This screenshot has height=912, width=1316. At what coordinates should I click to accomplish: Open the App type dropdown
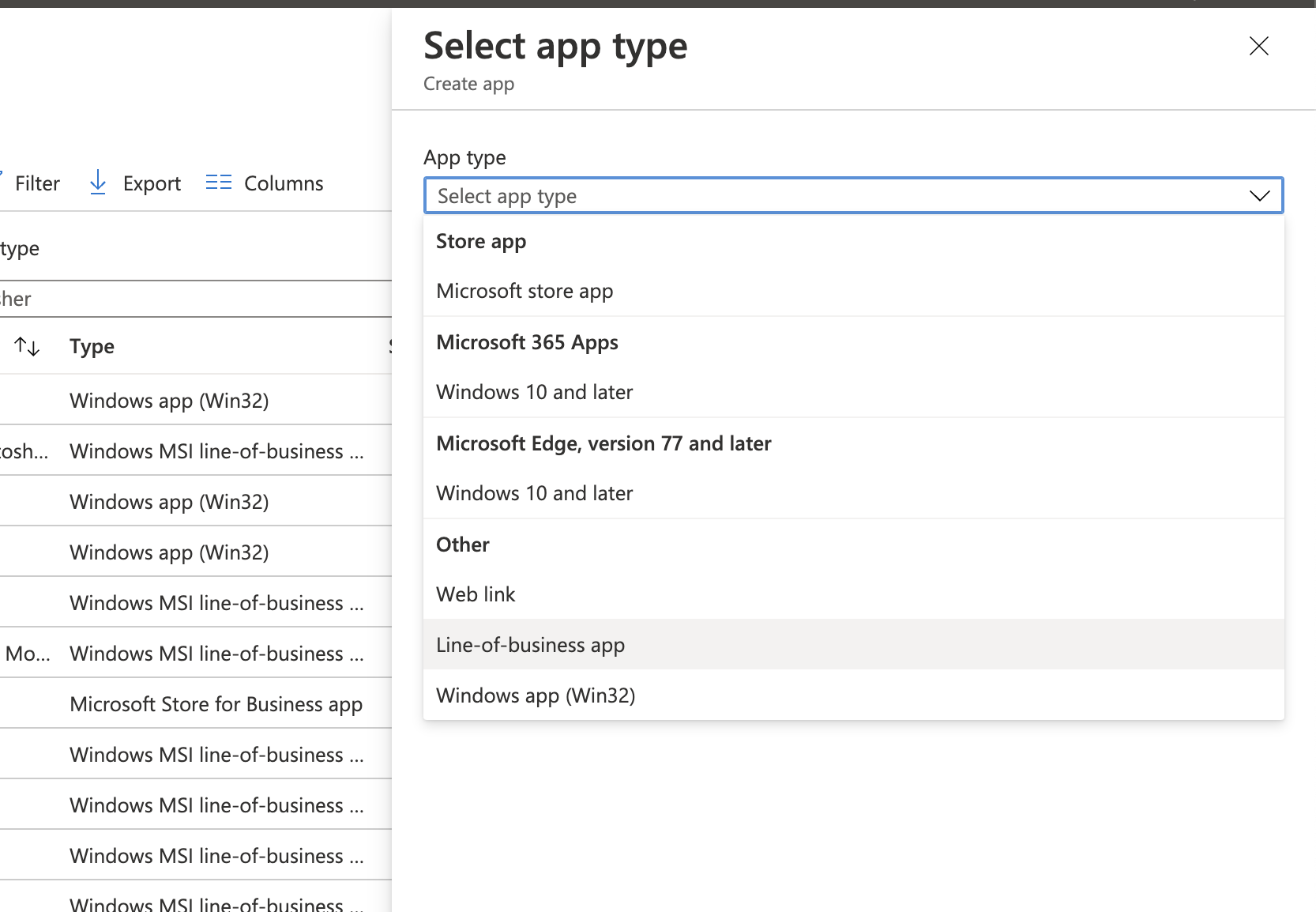pos(854,195)
